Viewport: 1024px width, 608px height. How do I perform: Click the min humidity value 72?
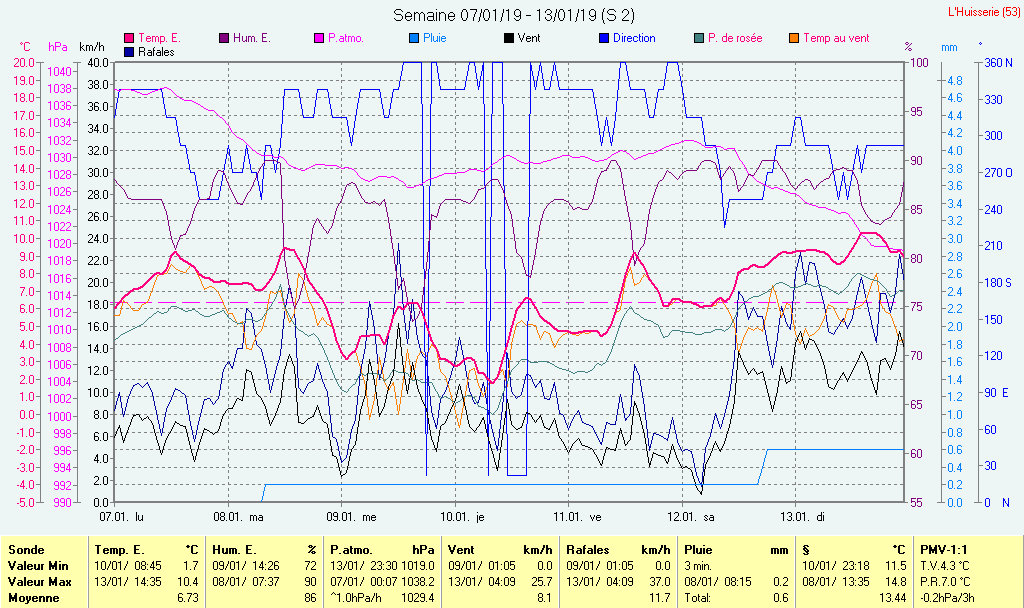click(310, 566)
